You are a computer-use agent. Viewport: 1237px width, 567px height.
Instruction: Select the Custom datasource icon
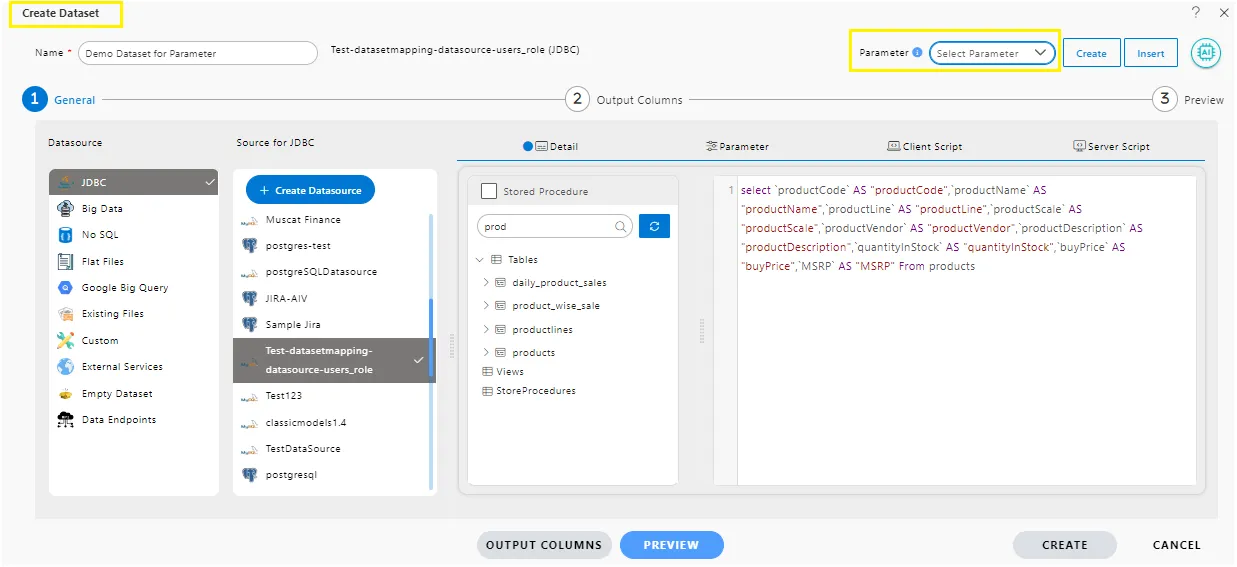(x=65, y=340)
